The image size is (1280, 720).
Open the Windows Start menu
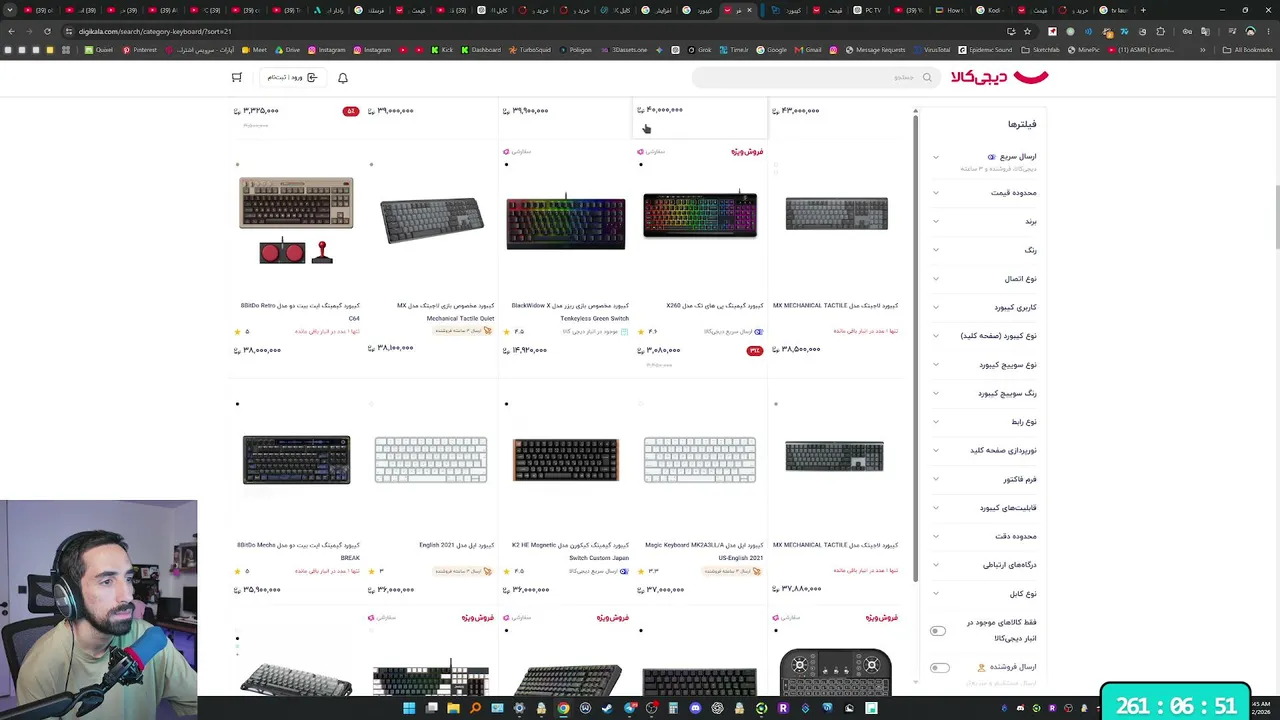(x=409, y=709)
